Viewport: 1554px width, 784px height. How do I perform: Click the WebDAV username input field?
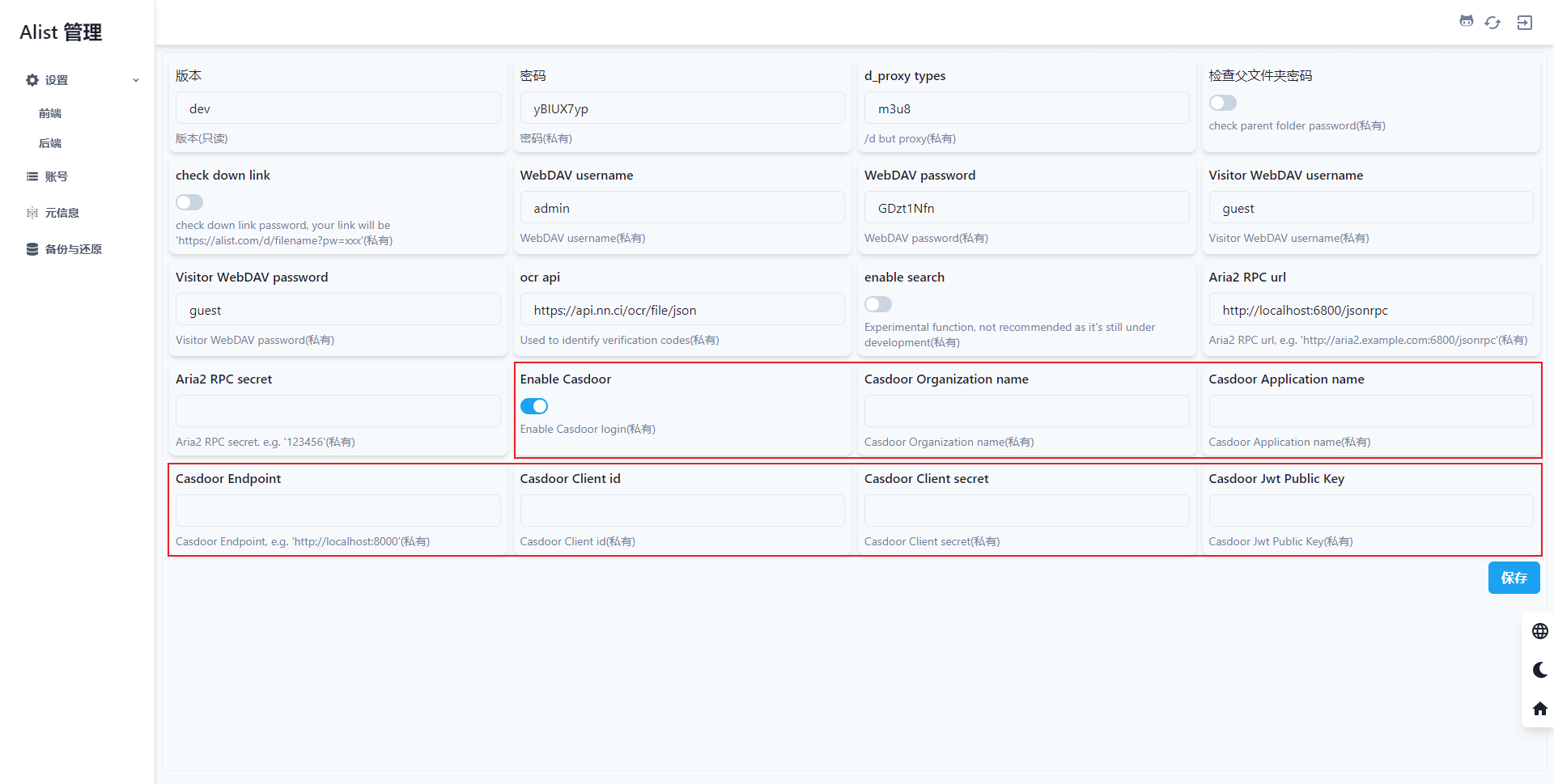click(682, 207)
